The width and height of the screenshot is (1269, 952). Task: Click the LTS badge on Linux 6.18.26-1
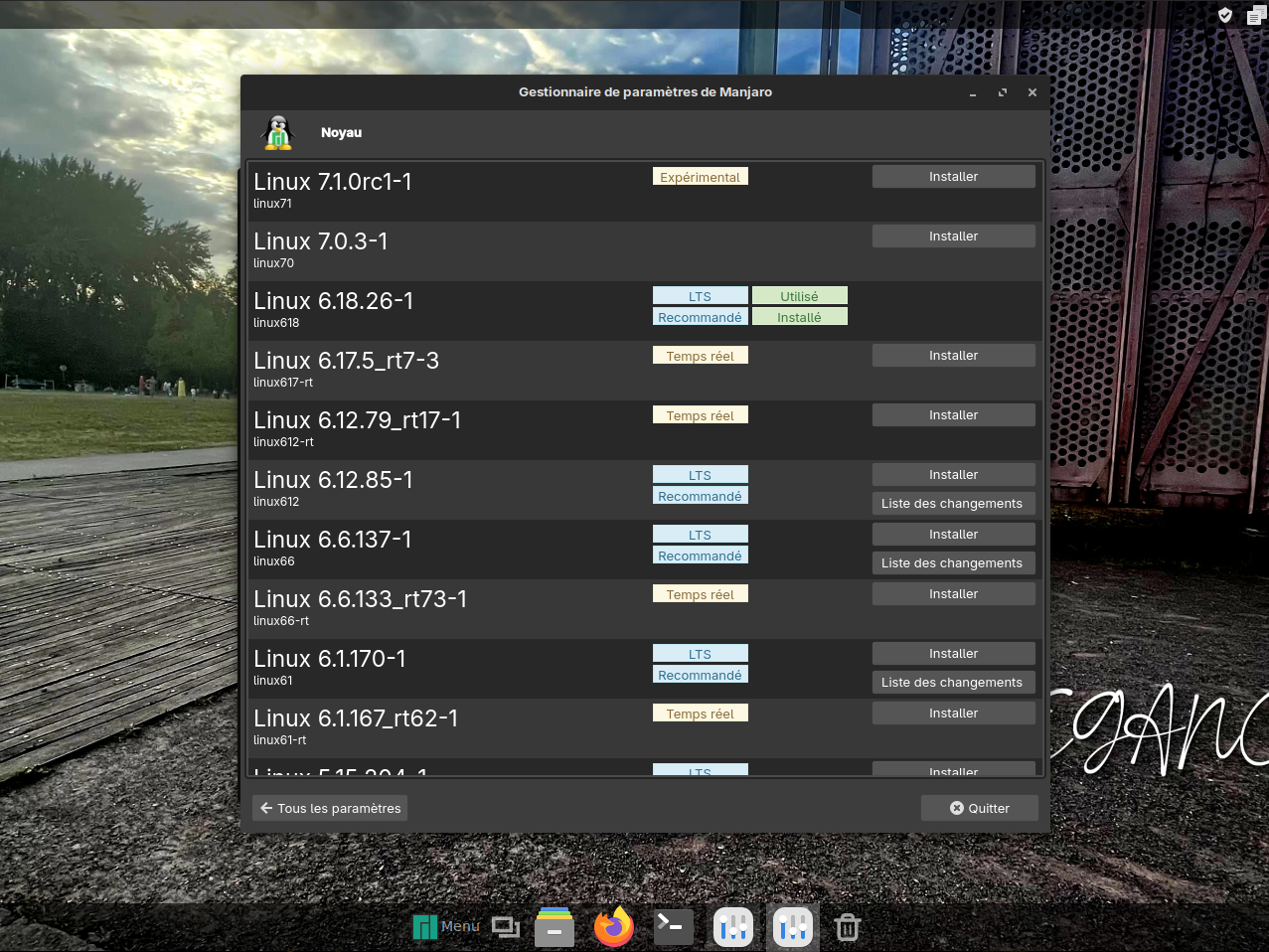pyautogui.click(x=701, y=296)
